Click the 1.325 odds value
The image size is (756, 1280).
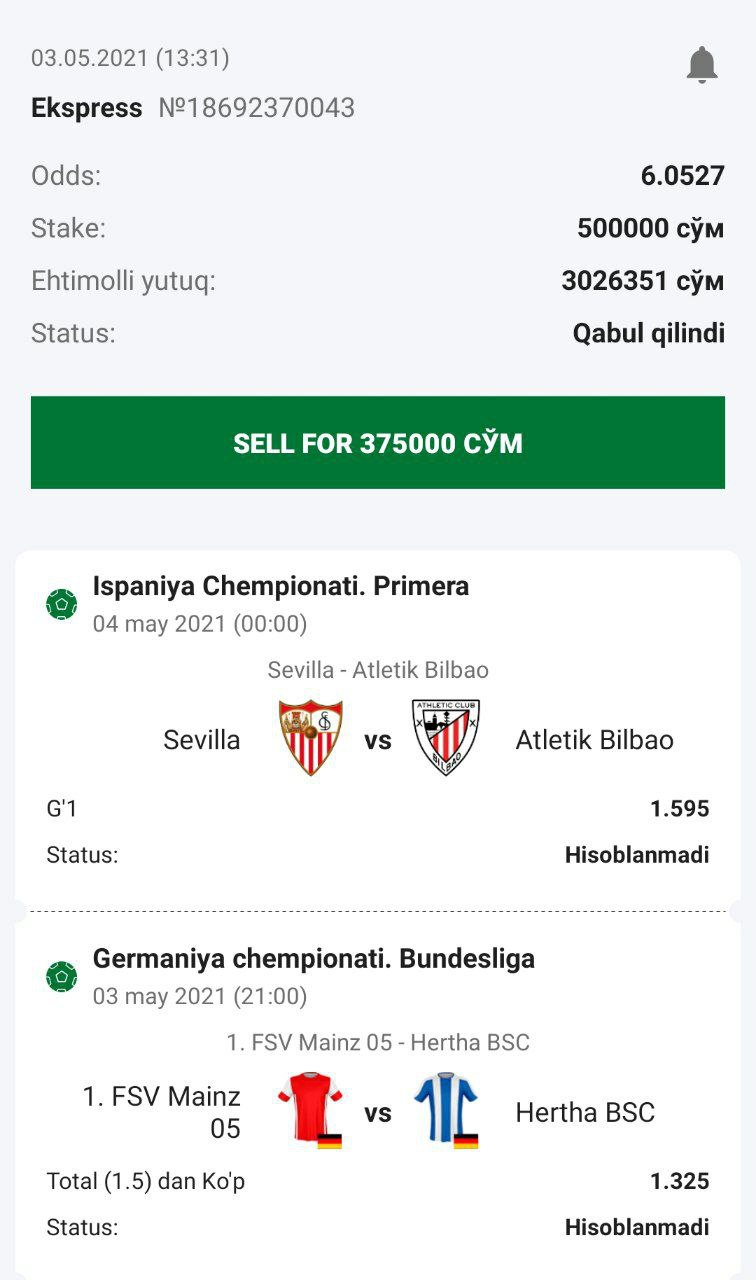(679, 1181)
